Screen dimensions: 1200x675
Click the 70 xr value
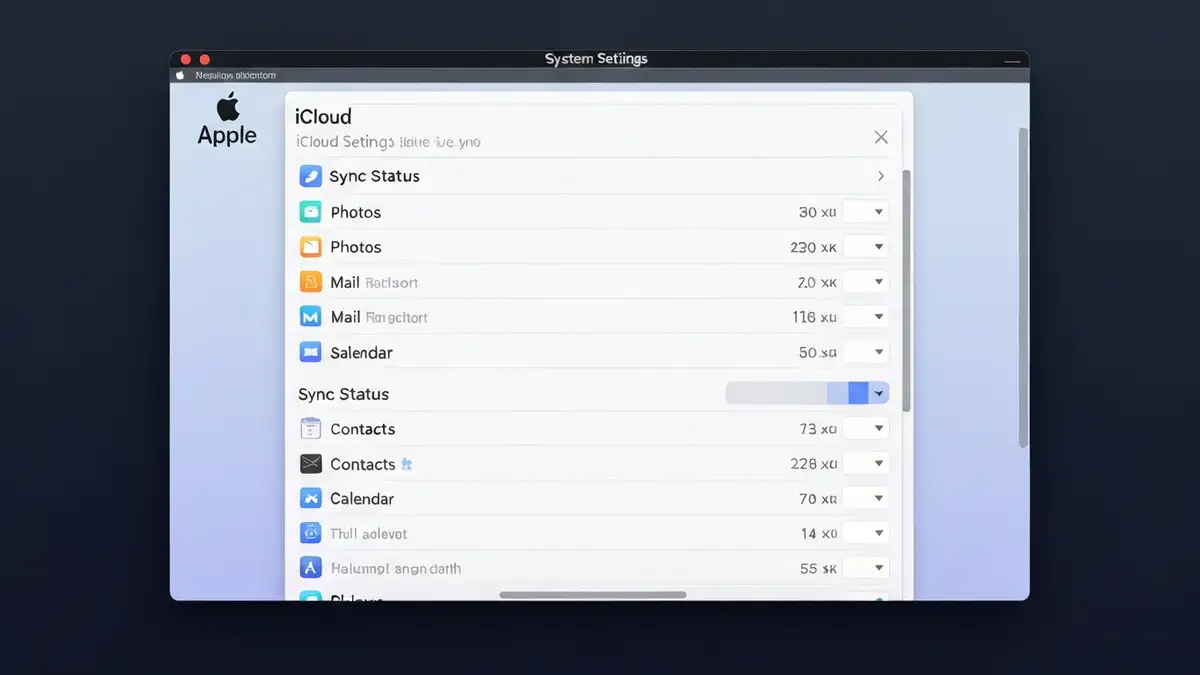(817, 498)
